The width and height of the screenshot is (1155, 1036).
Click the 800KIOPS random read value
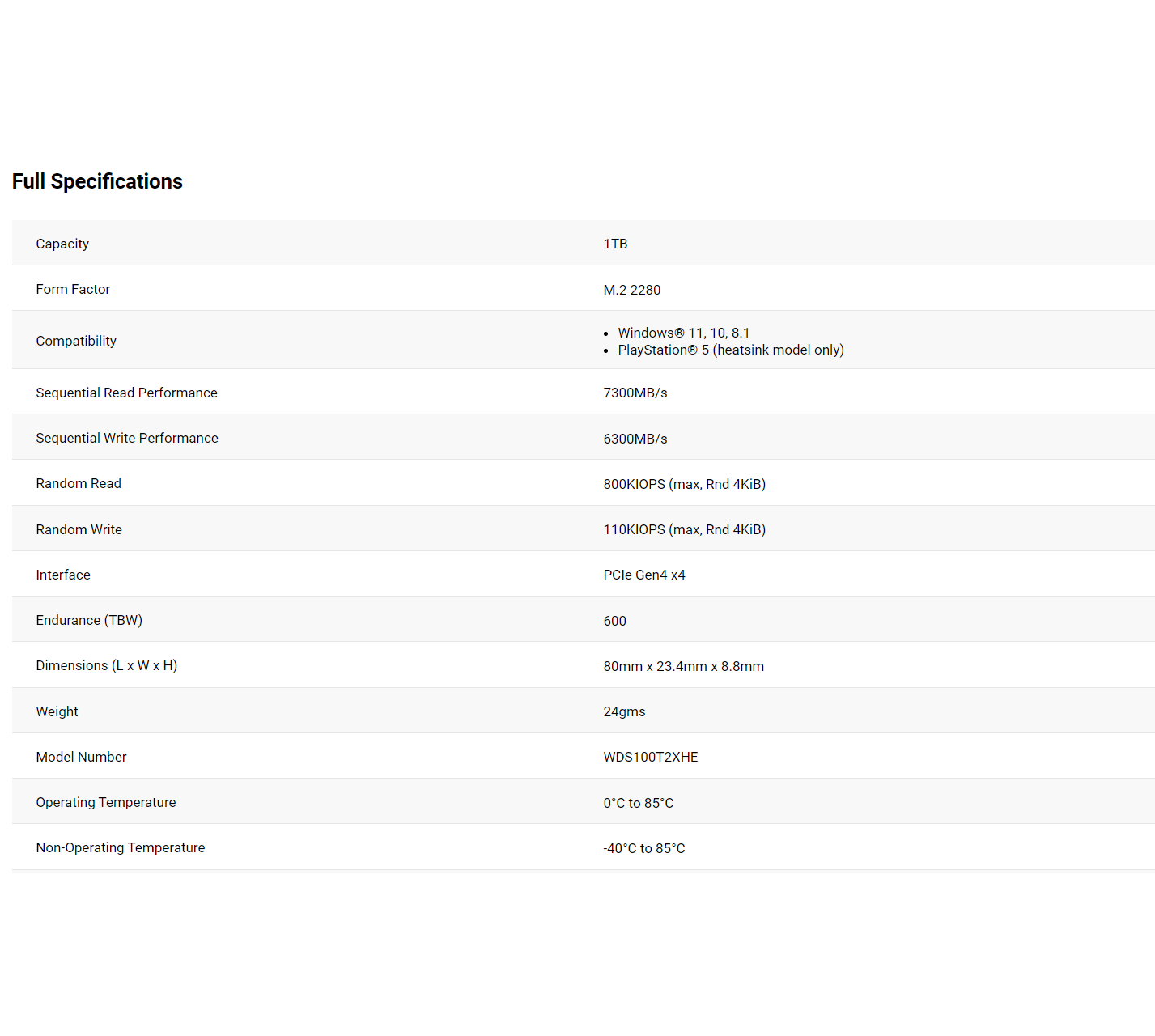point(684,484)
